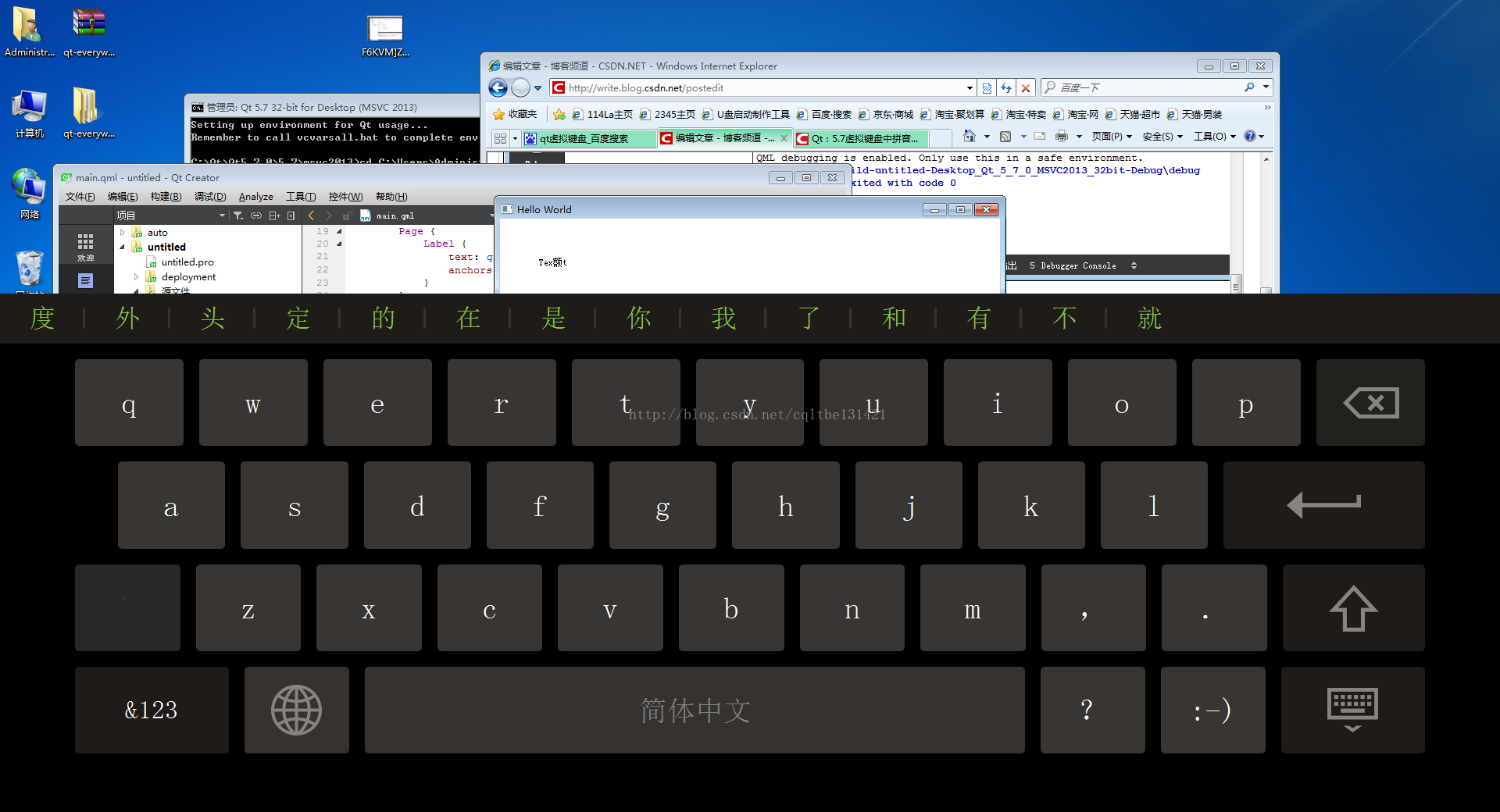Image resolution: width=1500 pixels, height=812 pixels.
Task: Tap the question mark key
Action: (x=1092, y=710)
